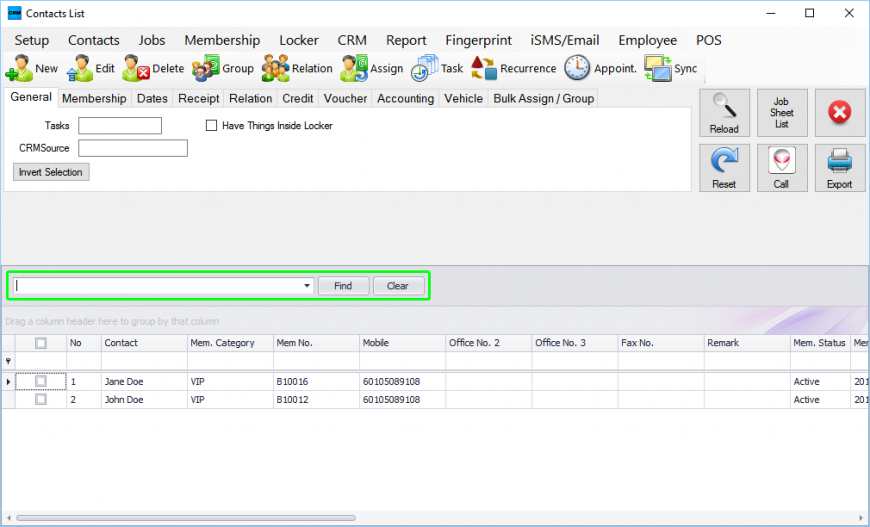Click the Invert Selection button
This screenshot has width=870, height=527.
click(50, 172)
